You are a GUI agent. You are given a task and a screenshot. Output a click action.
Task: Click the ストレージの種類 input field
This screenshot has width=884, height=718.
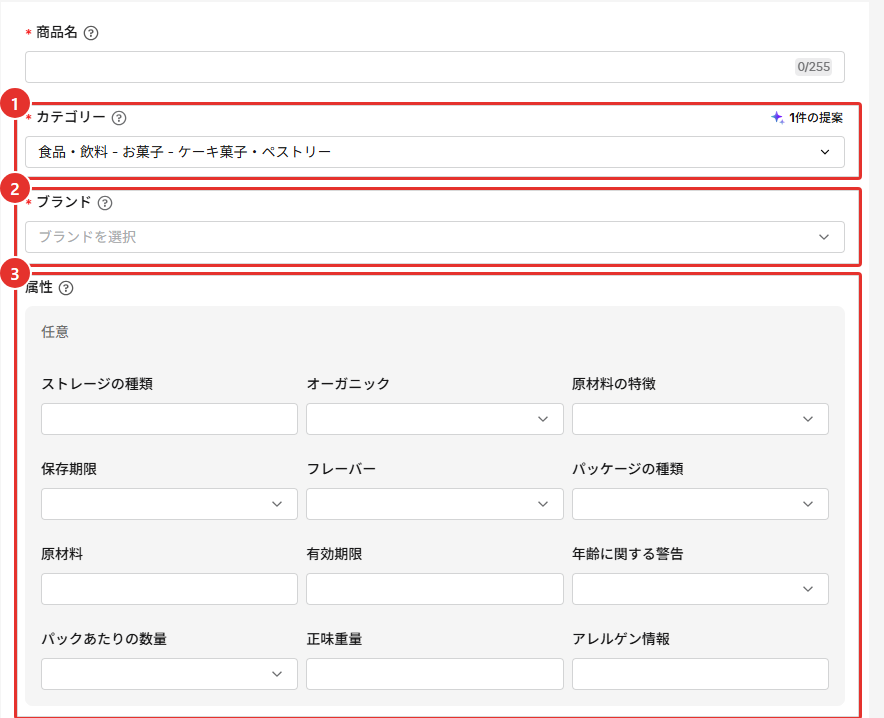[169, 419]
